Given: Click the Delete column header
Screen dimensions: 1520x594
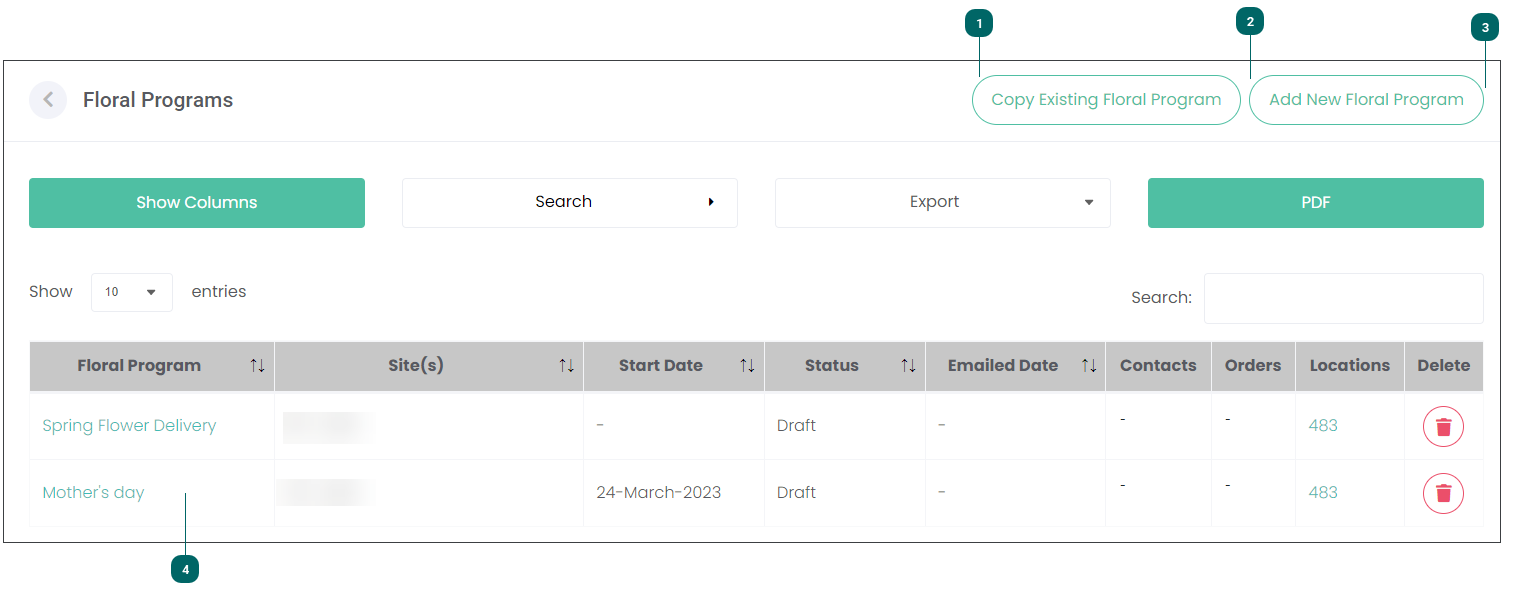Looking at the screenshot, I should 1444,366.
